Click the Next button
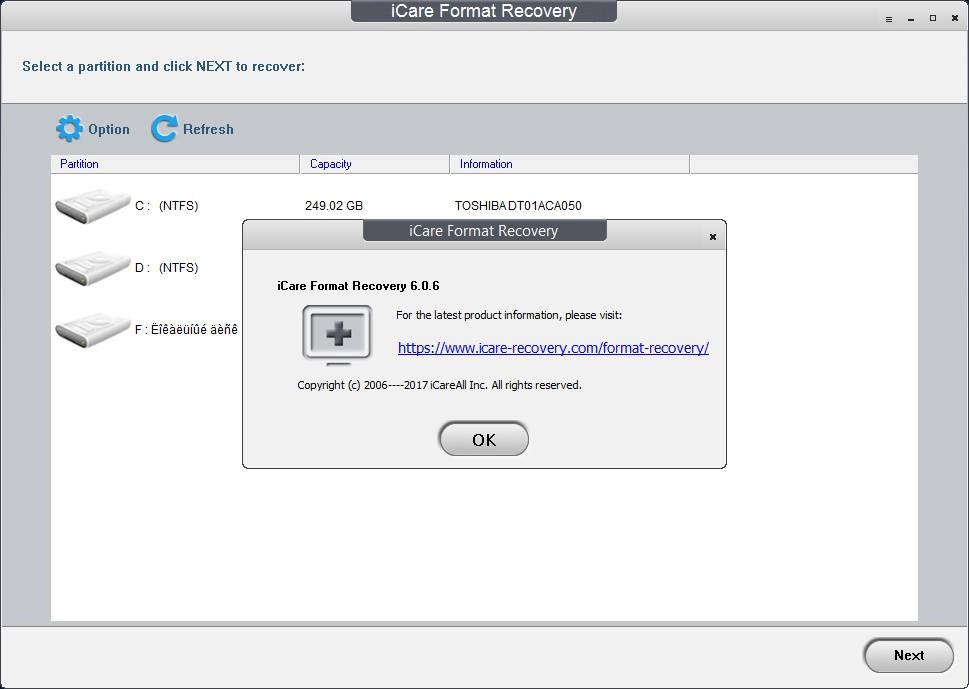Image resolution: width=969 pixels, height=689 pixels. tap(908, 656)
